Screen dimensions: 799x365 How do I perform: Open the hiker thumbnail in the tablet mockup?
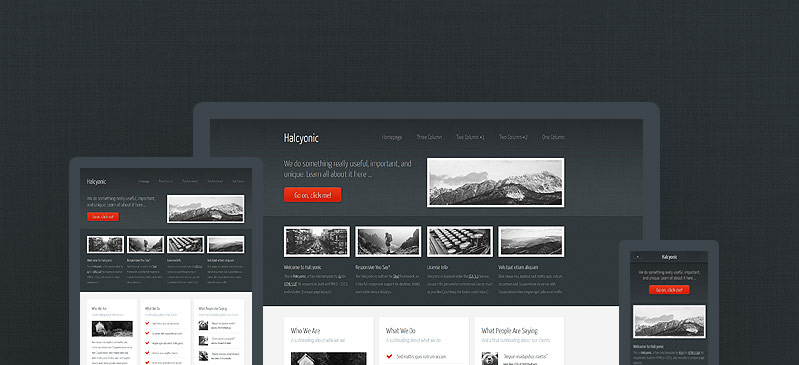145,244
